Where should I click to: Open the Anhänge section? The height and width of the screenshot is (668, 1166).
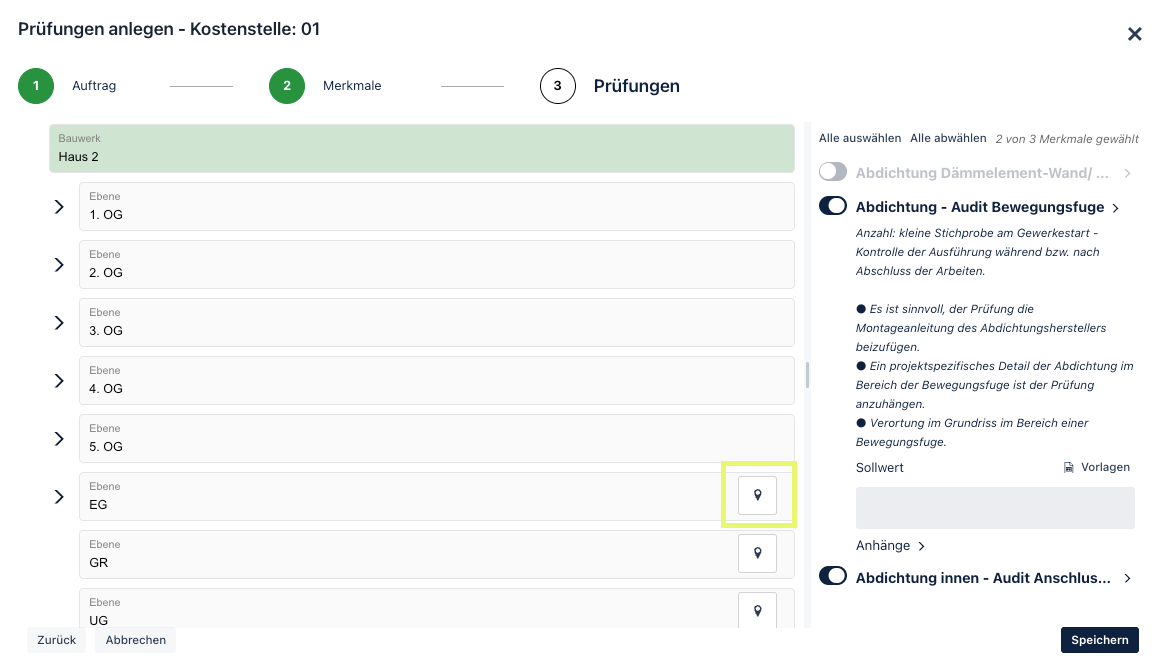coord(890,546)
